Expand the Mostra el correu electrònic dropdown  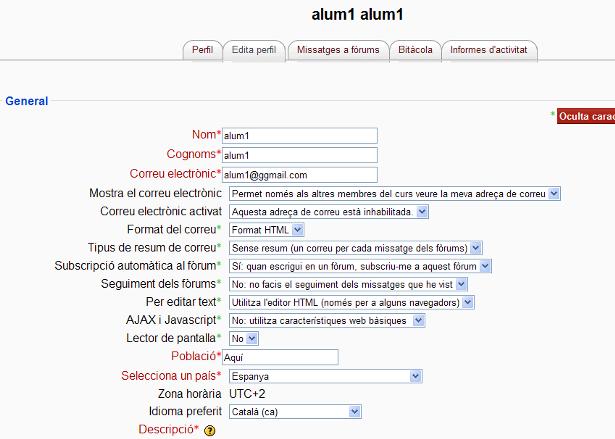[x=395, y=194]
